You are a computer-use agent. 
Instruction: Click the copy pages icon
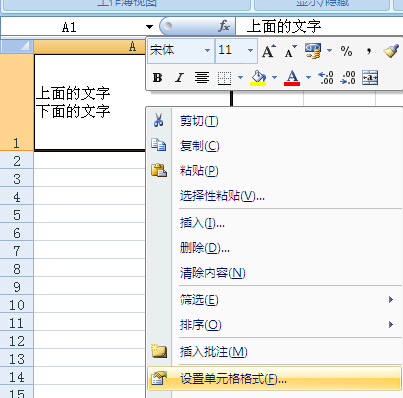click(159, 145)
